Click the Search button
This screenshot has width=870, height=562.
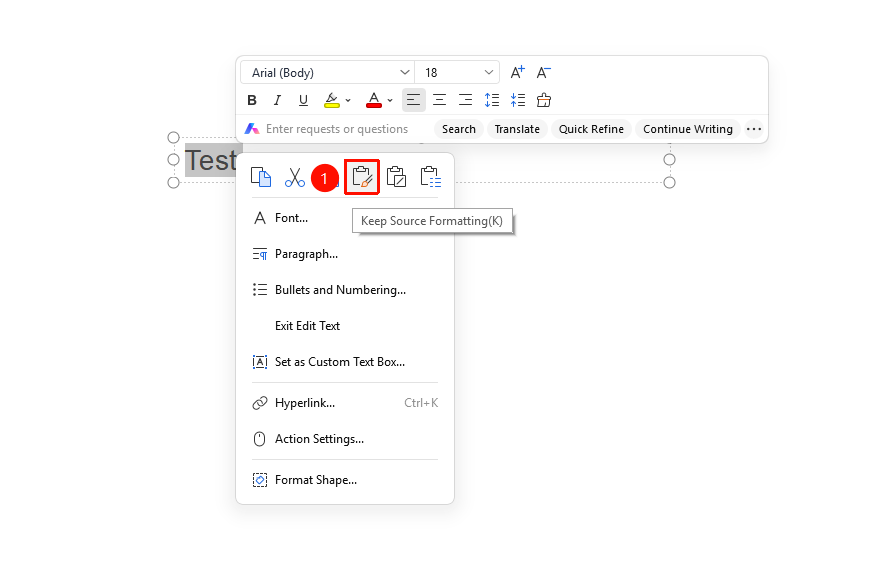tap(459, 129)
